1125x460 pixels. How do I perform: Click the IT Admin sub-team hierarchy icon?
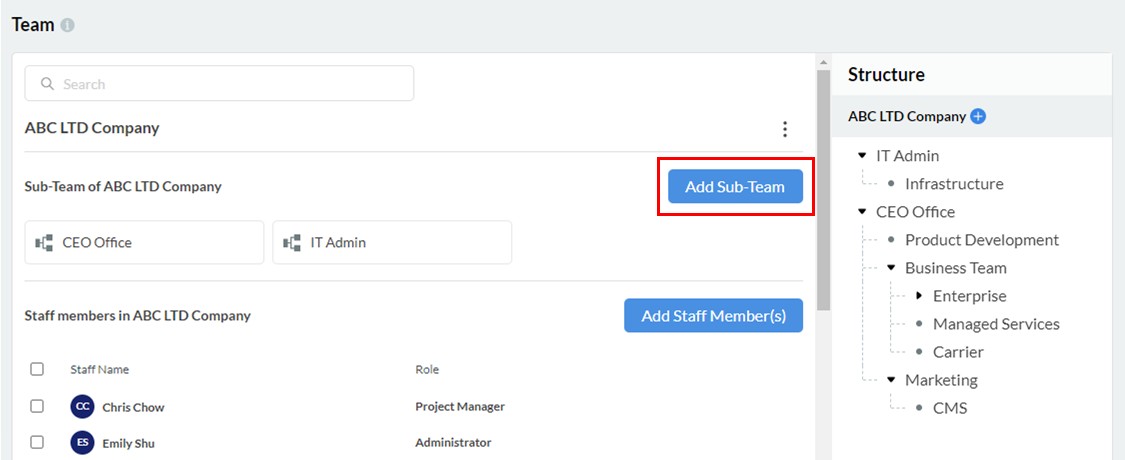point(292,242)
